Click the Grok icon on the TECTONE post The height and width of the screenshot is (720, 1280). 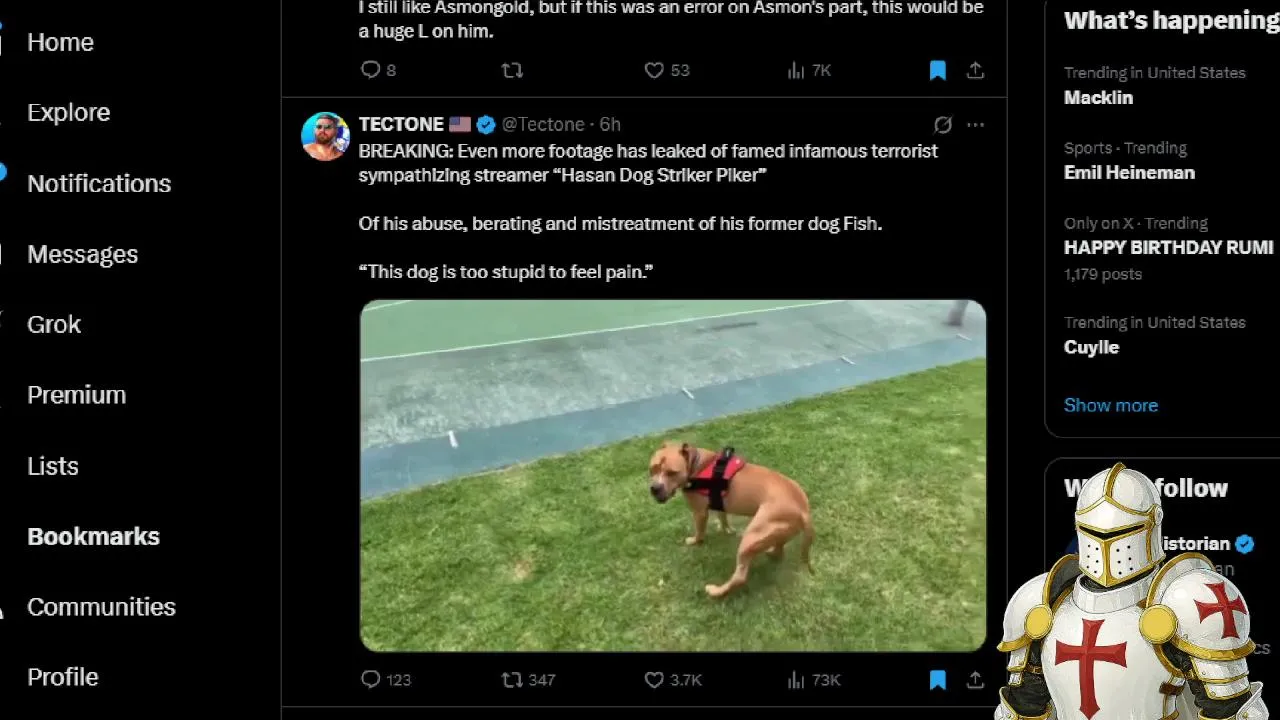942,125
